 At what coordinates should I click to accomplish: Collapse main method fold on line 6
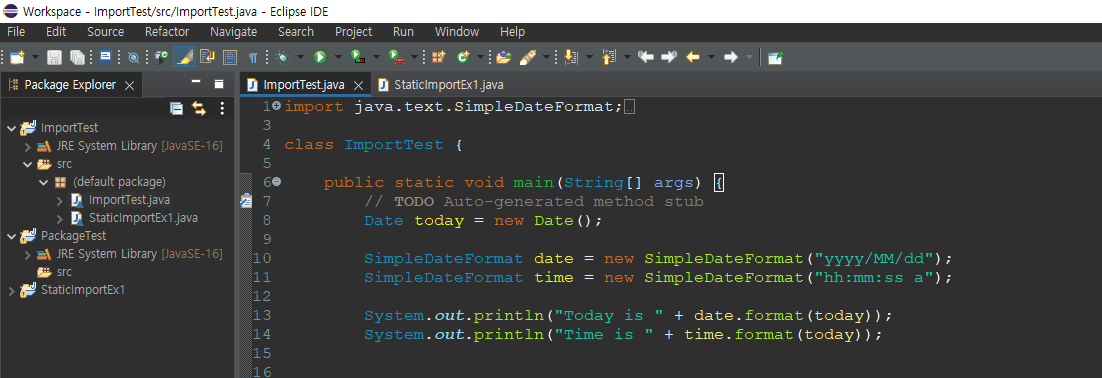coord(276,182)
